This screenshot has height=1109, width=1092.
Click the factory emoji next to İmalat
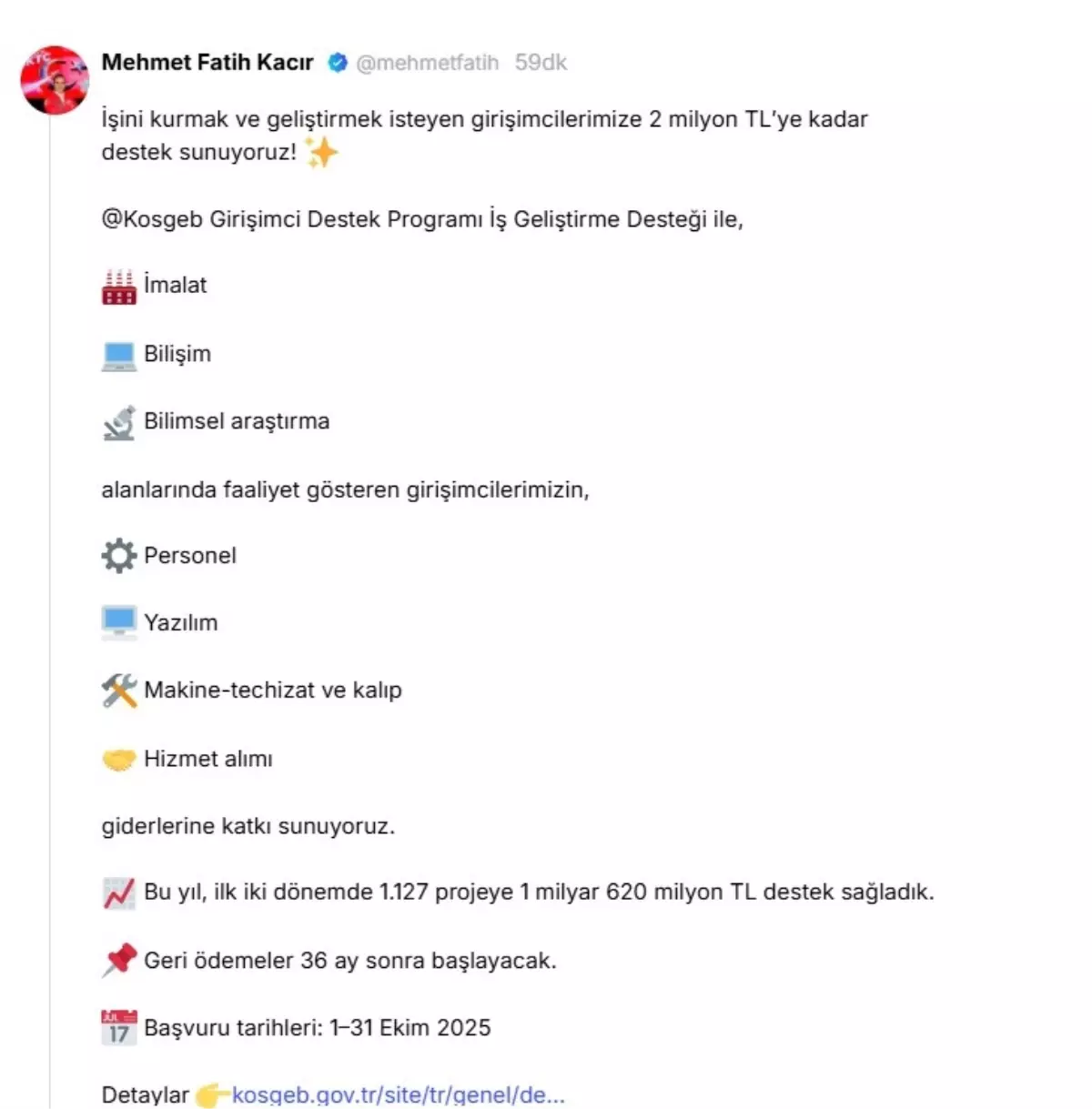(x=119, y=286)
